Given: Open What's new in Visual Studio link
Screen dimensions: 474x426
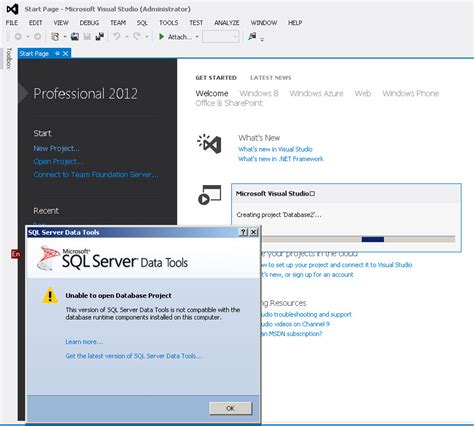Looking at the screenshot, I should point(275,149).
